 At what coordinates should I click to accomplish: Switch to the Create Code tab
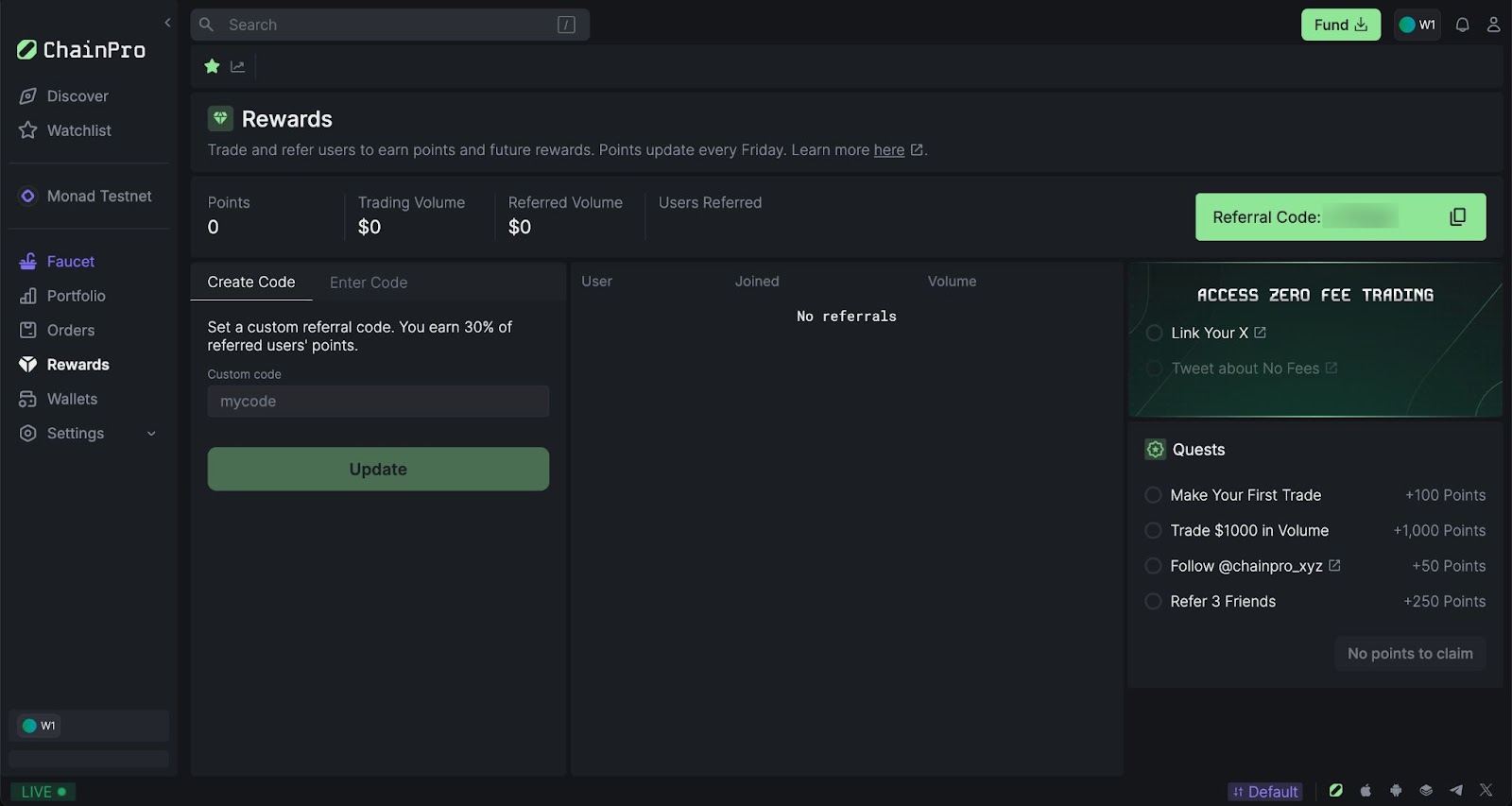[251, 282]
